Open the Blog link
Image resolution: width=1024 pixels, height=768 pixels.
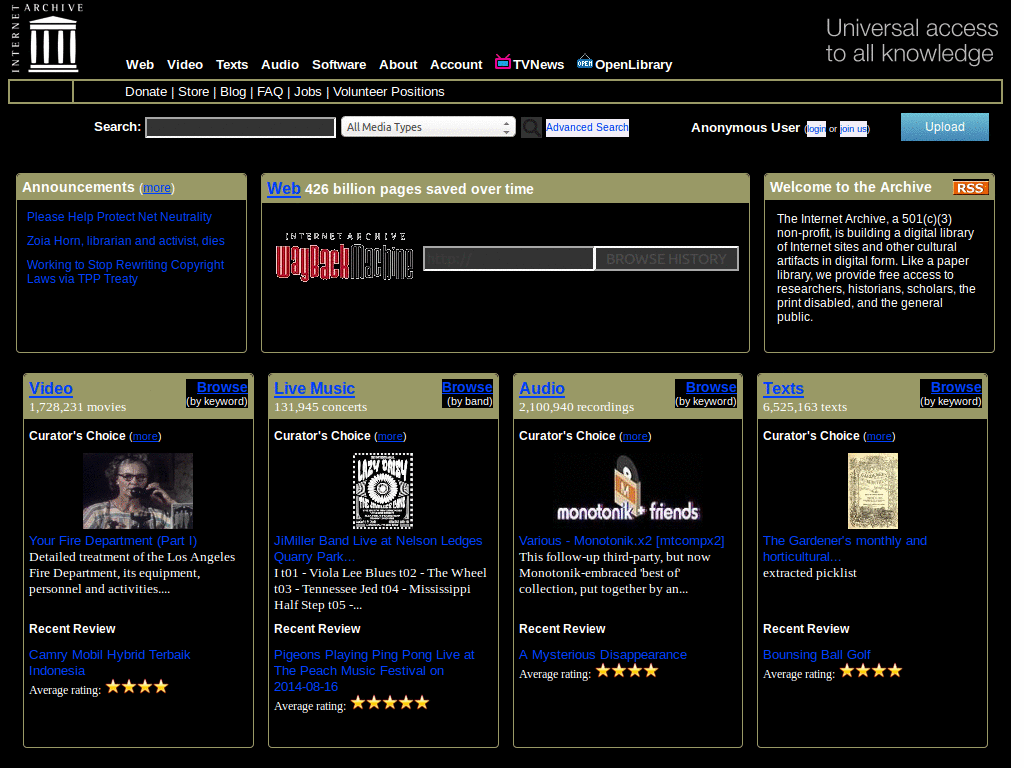233,92
